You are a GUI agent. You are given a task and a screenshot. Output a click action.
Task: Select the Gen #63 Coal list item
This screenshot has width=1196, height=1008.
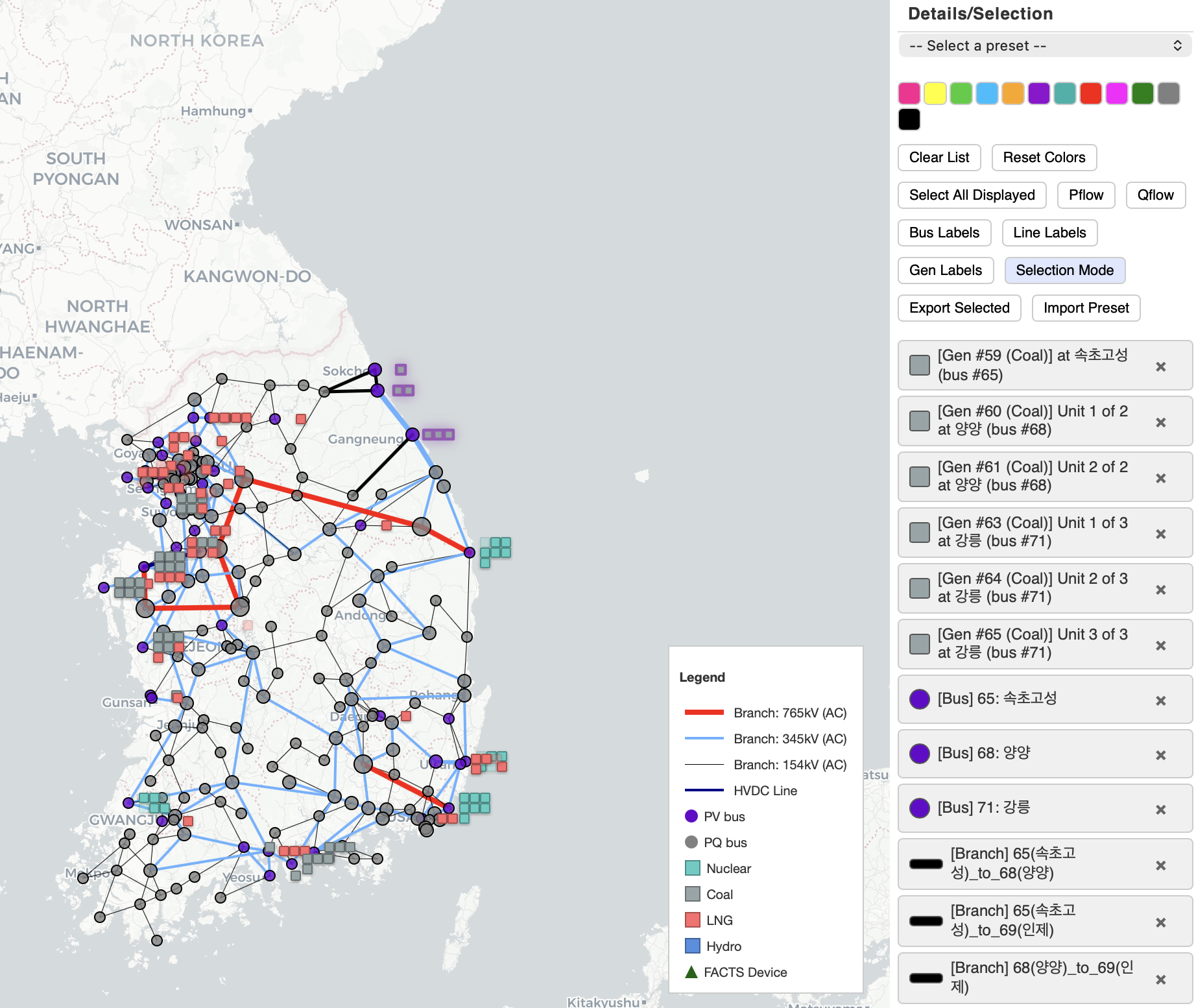coord(1032,532)
